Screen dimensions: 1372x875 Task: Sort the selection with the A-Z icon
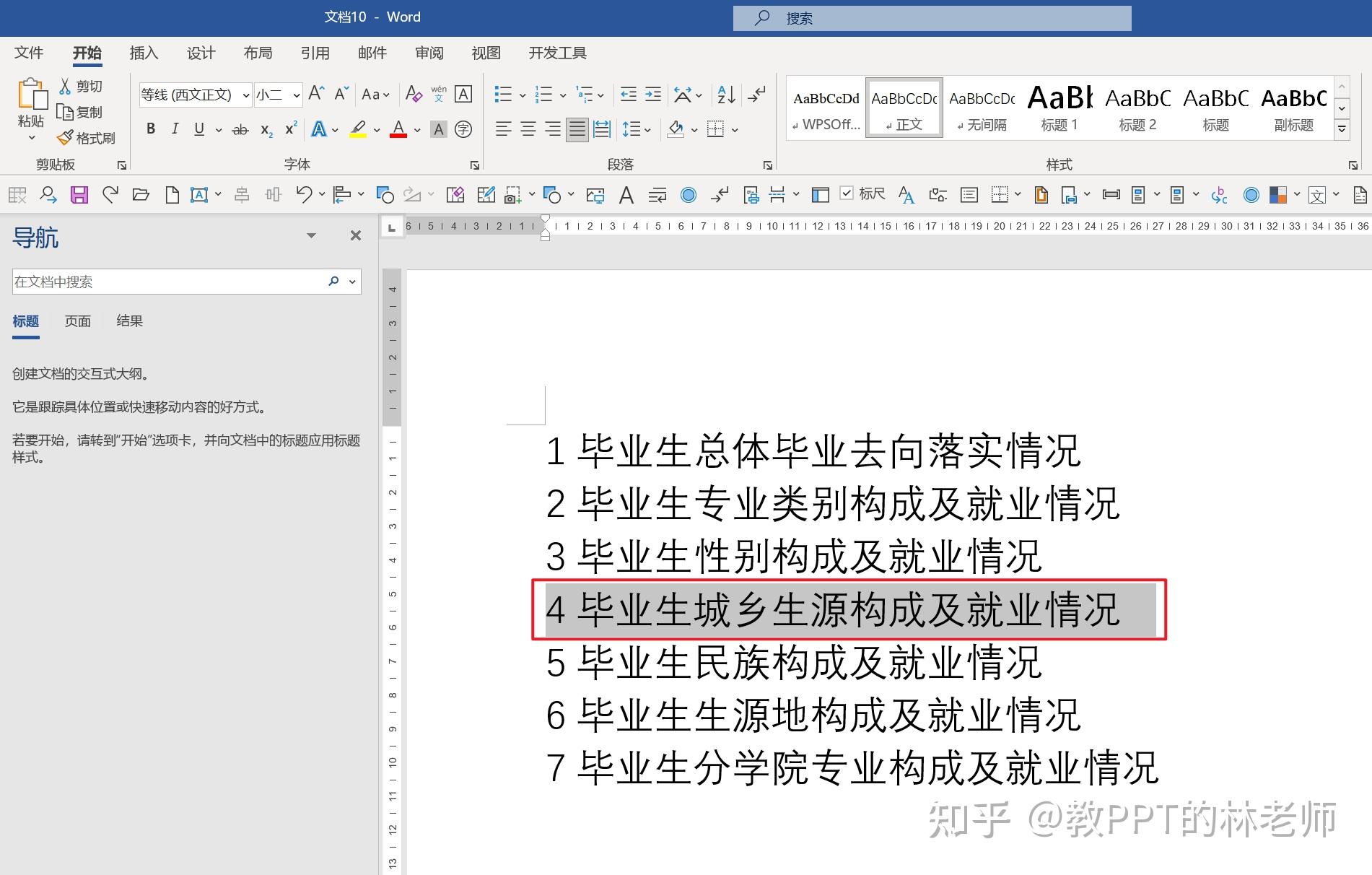point(726,94)
